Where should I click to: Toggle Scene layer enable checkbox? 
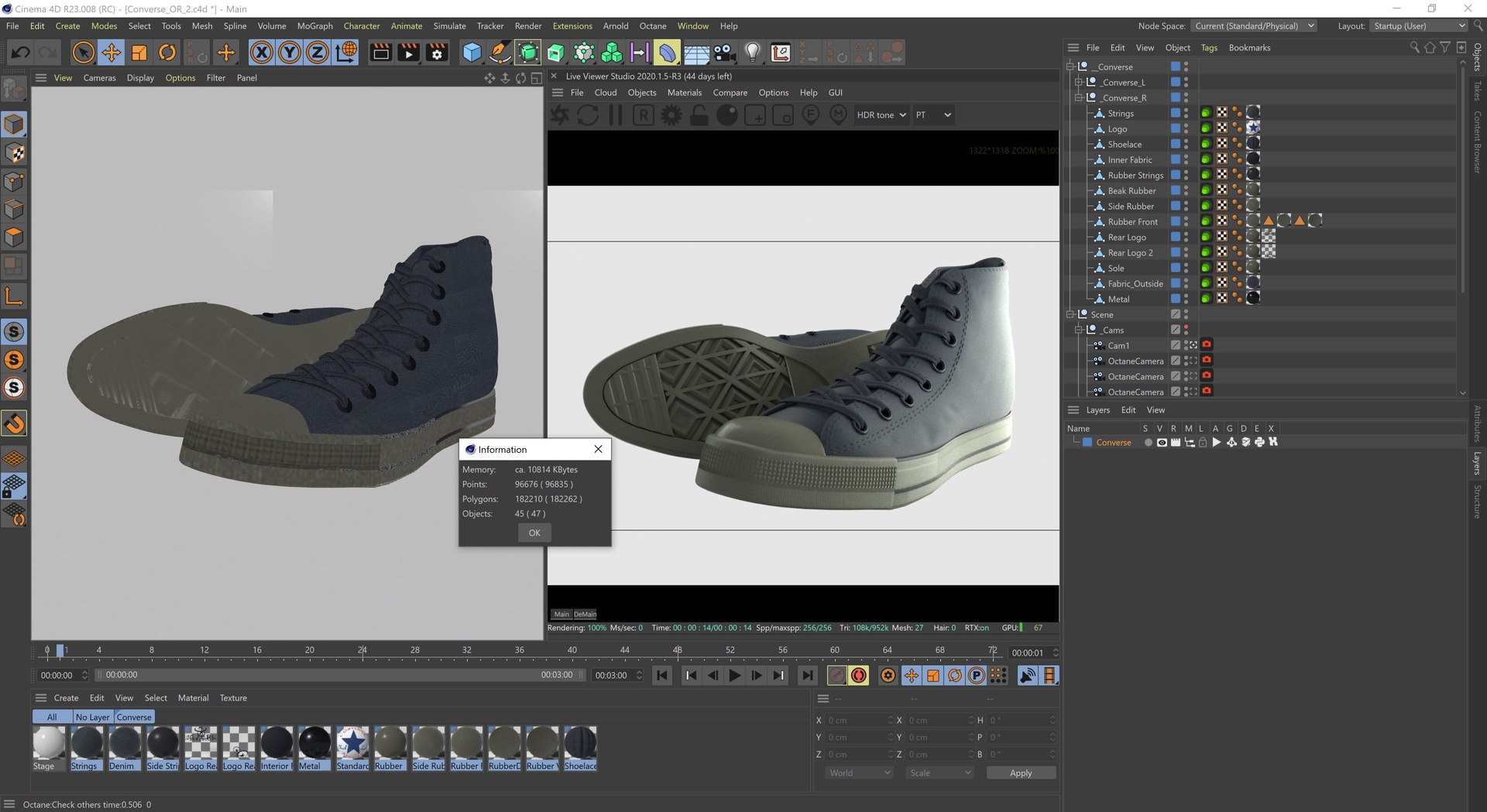tap(1176, 314)
